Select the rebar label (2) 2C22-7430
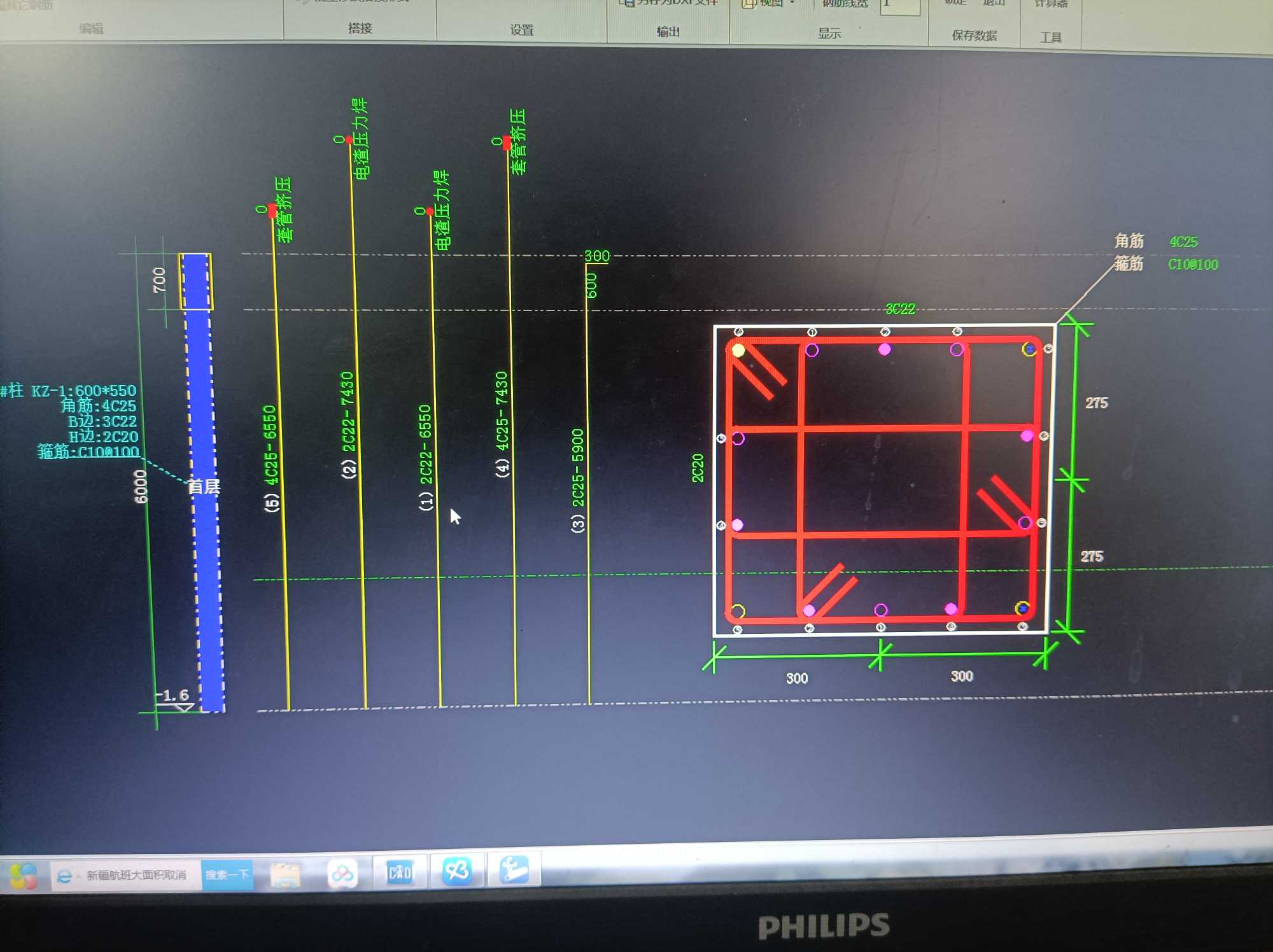This screenshot has height=952, width=1273. (348, 424)
